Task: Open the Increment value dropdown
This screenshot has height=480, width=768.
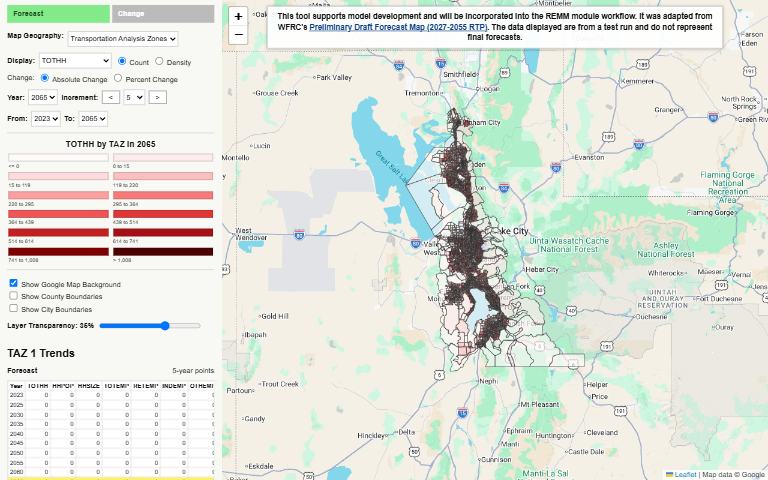Action: 134,97
